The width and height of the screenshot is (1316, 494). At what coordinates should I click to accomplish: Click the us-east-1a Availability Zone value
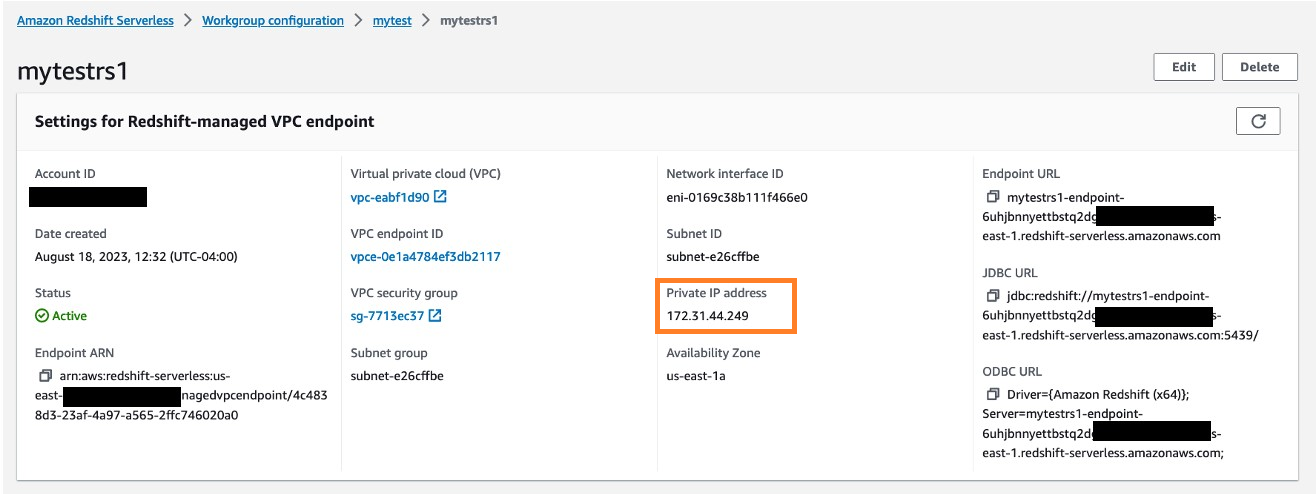tap(697, 376)
